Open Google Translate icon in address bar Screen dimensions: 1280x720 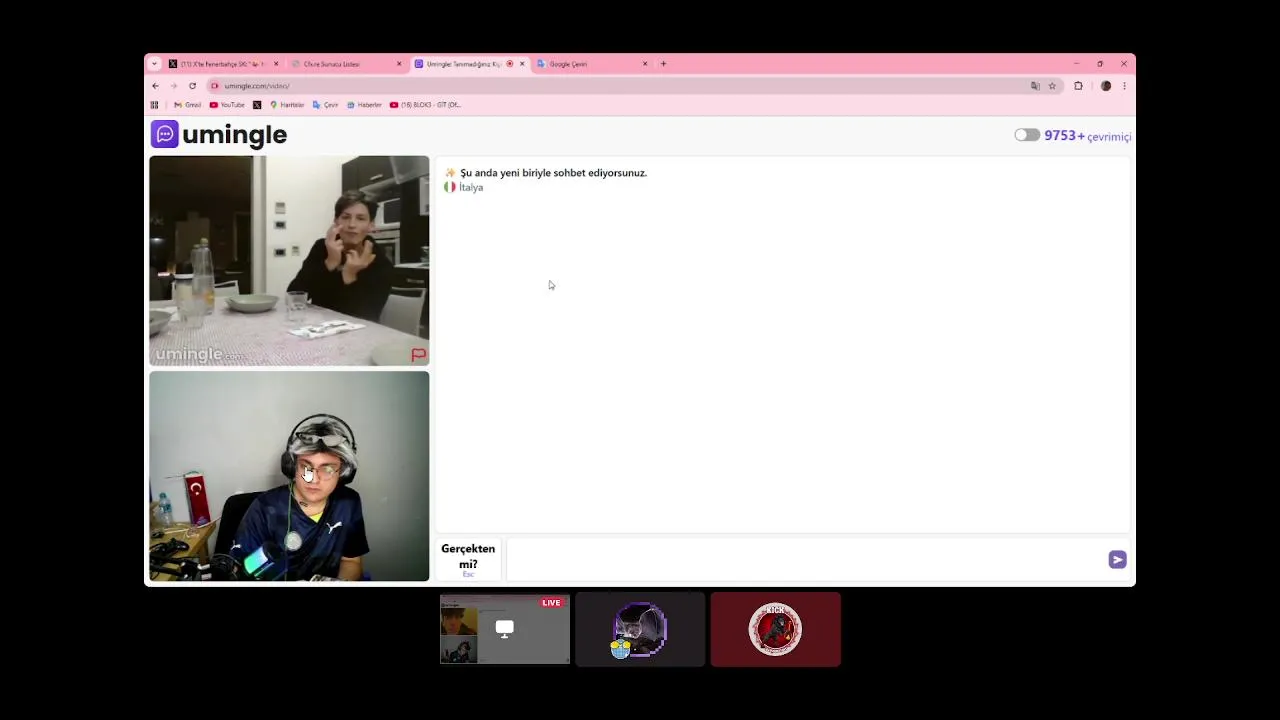click(x=1035, y=86)
